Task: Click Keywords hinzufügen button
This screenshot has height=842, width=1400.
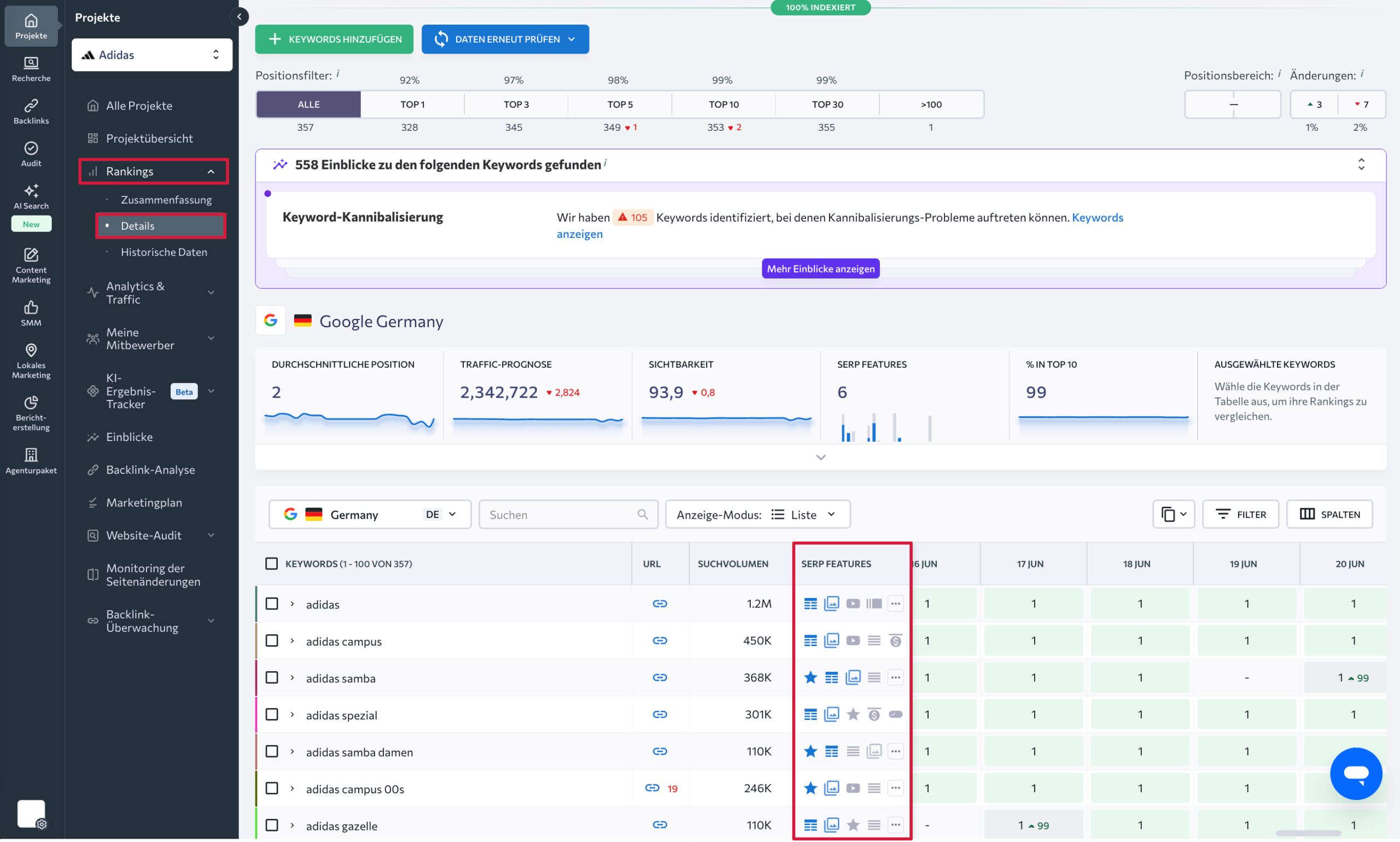Action: (334, 39)
